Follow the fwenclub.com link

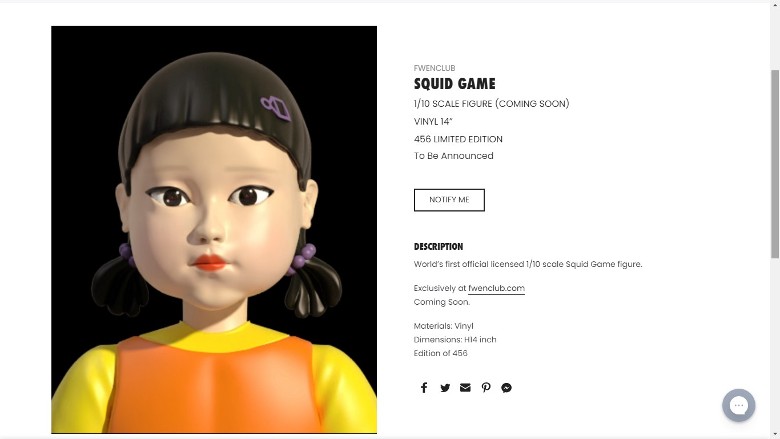pyautogui.click(x=496, y=288)
